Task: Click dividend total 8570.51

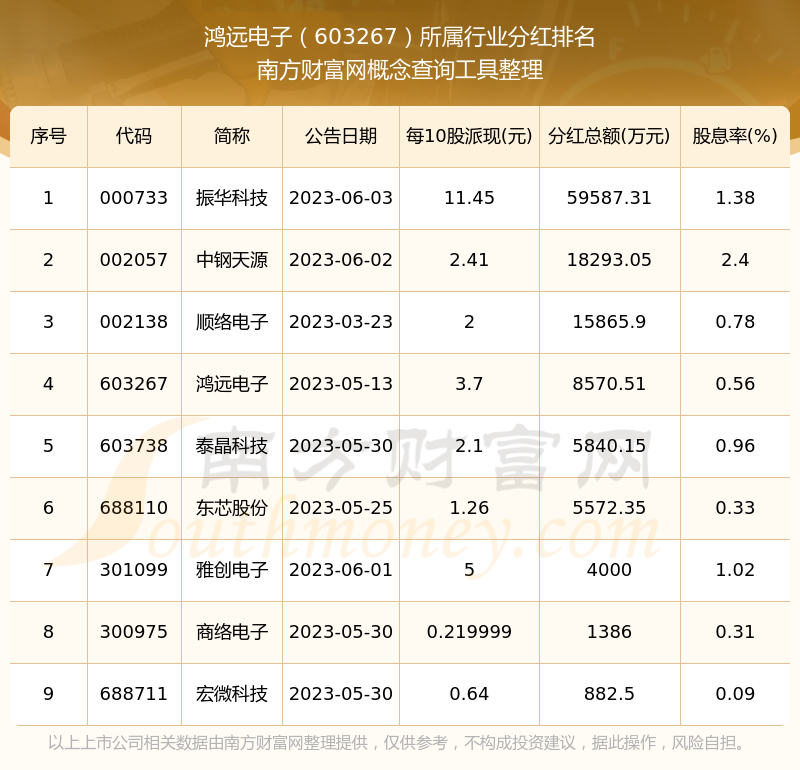Action: pyautogui.click(x=609, y=384)
